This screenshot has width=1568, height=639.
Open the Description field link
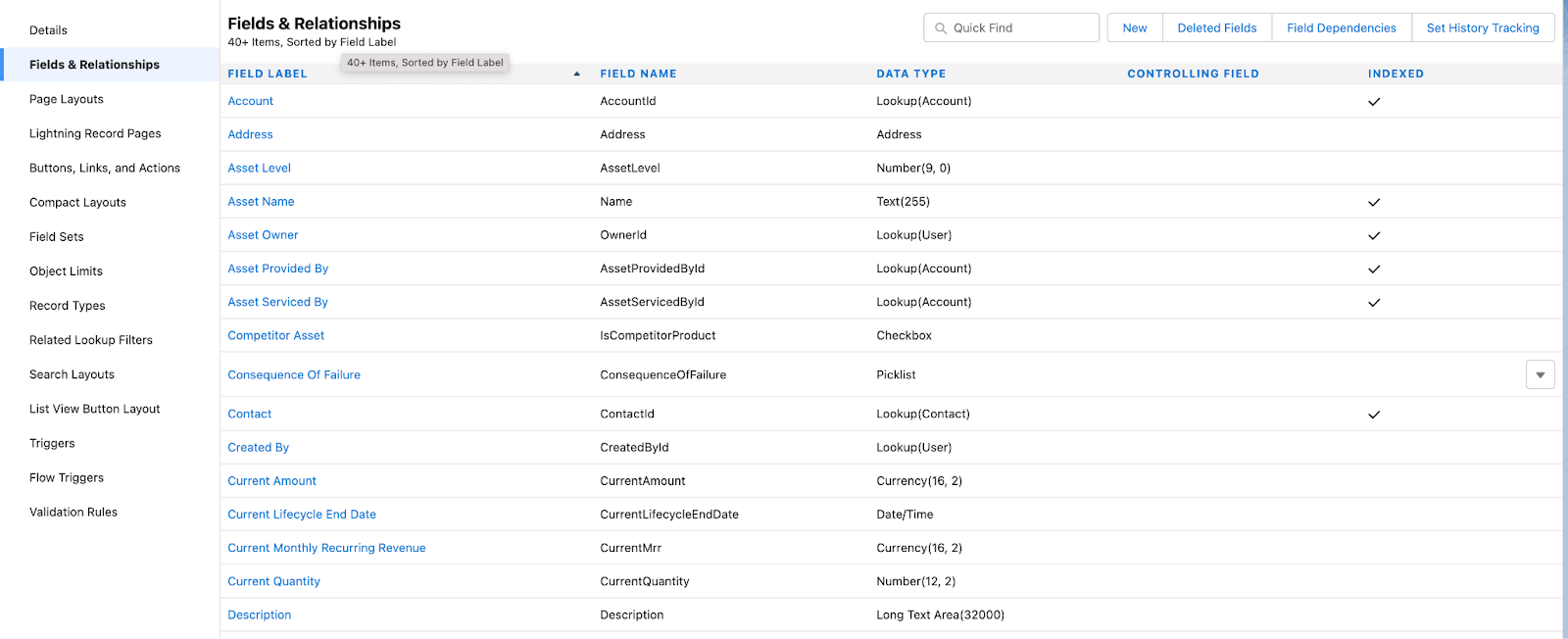pyautogui.click(x=260, y=614)
